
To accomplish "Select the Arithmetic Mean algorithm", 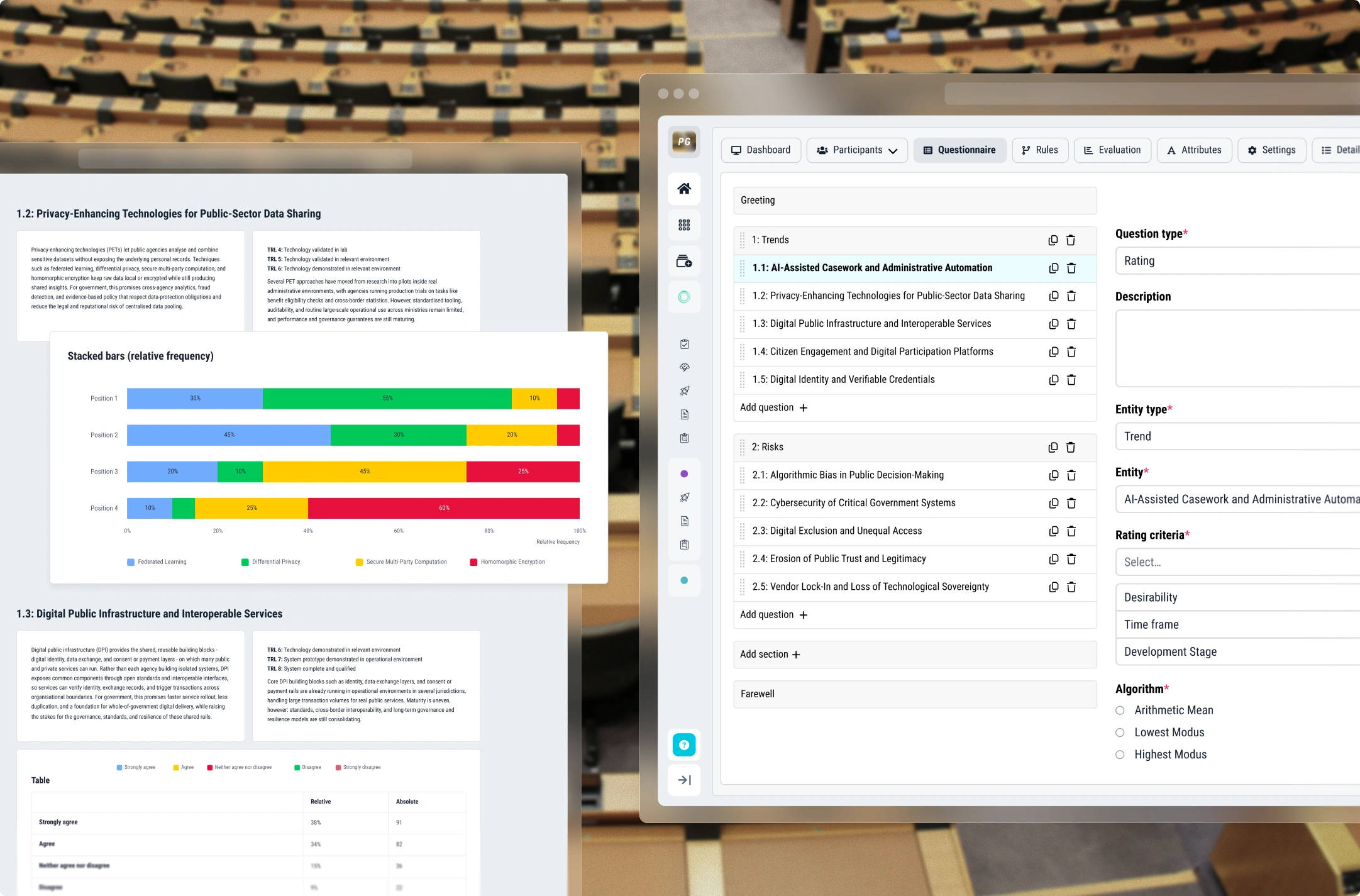I will pos(1120,711).
